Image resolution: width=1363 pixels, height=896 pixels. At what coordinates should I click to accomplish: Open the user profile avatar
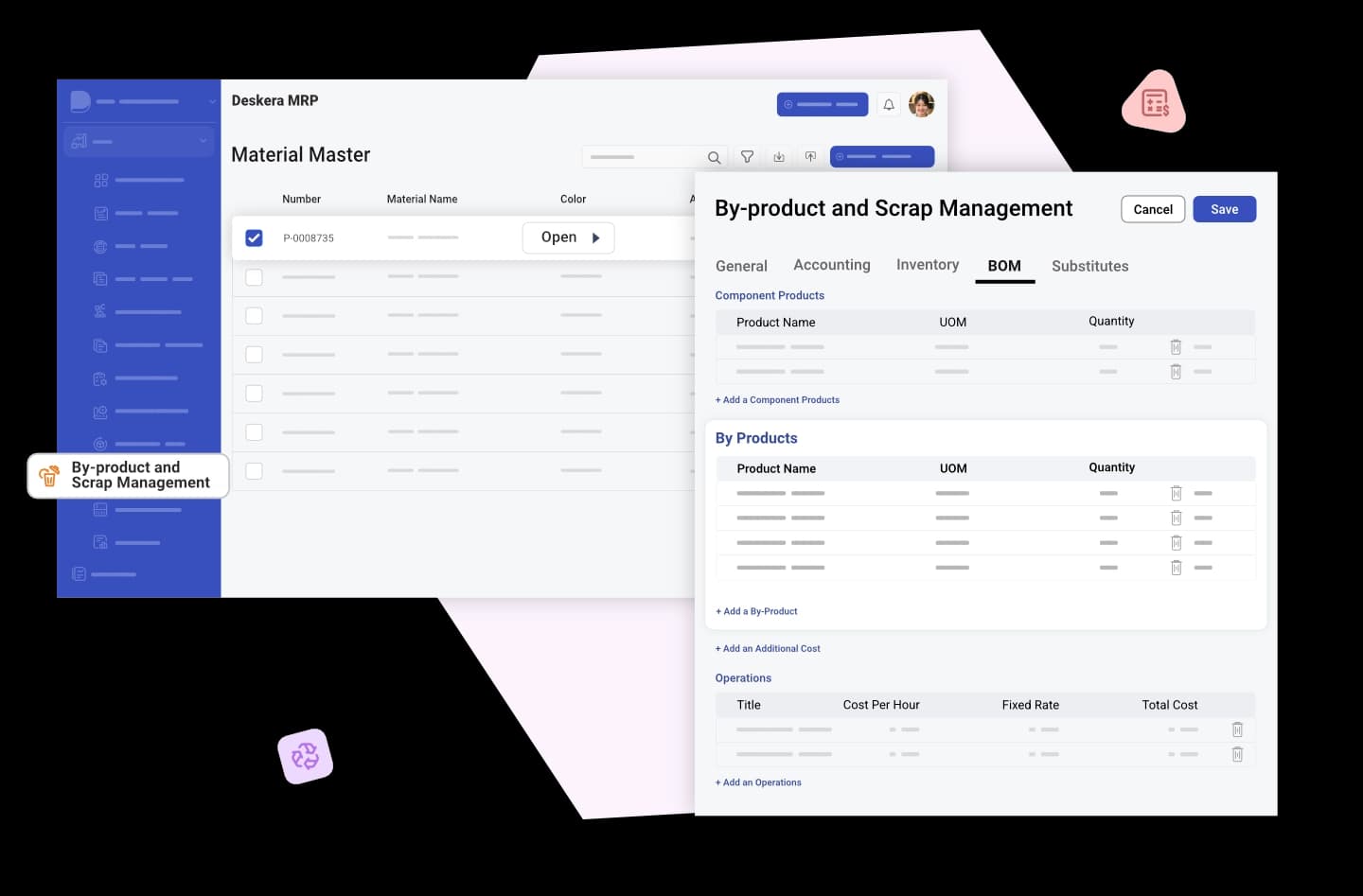tap(921, 105)
